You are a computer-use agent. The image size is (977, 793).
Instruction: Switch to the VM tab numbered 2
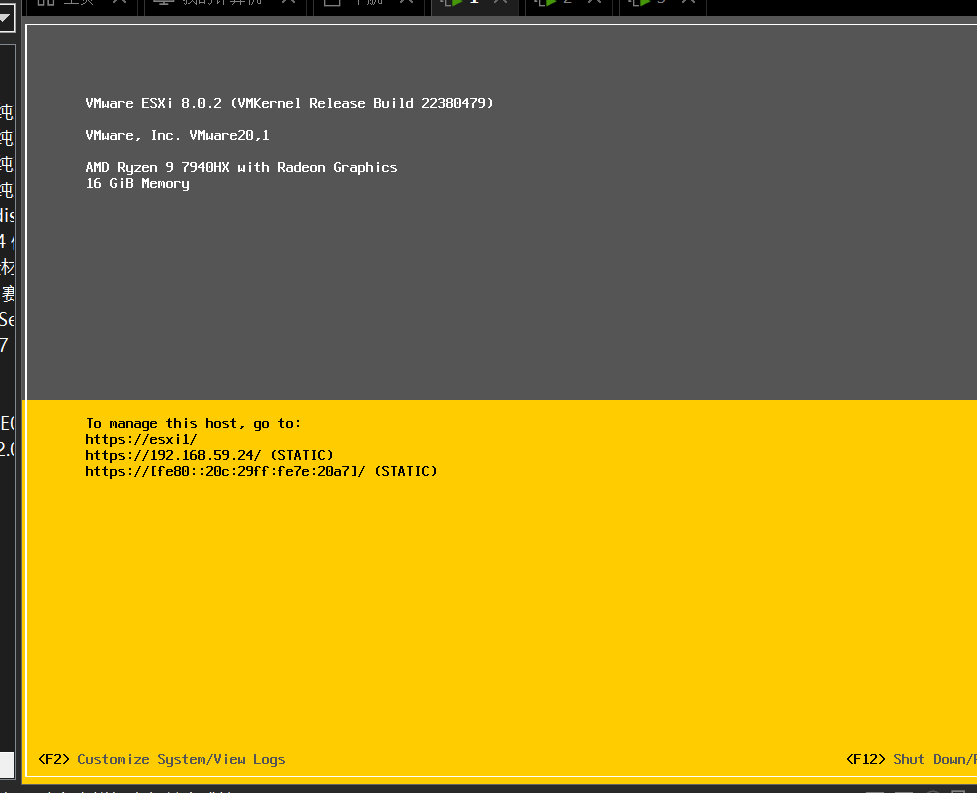567,3
